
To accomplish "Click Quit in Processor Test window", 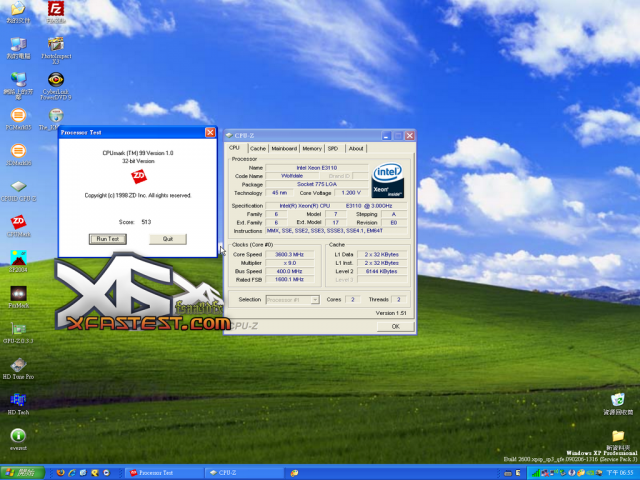I will 168,239.
